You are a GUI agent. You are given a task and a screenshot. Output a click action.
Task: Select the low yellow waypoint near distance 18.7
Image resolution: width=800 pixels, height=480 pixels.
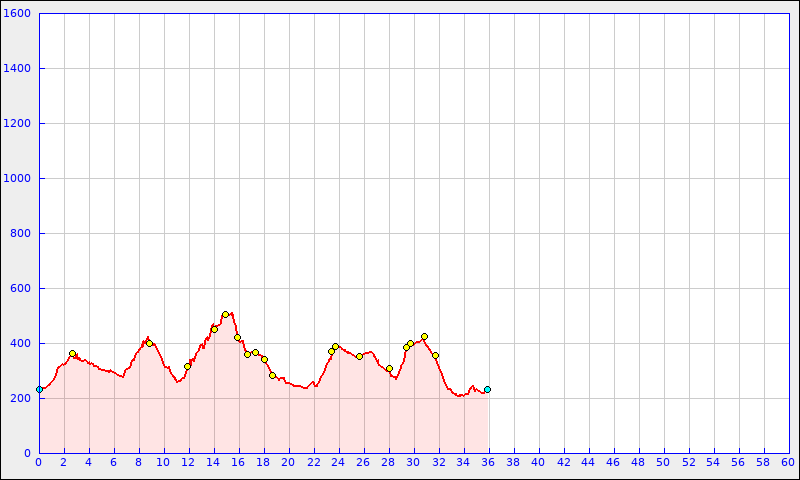point(272,375)
